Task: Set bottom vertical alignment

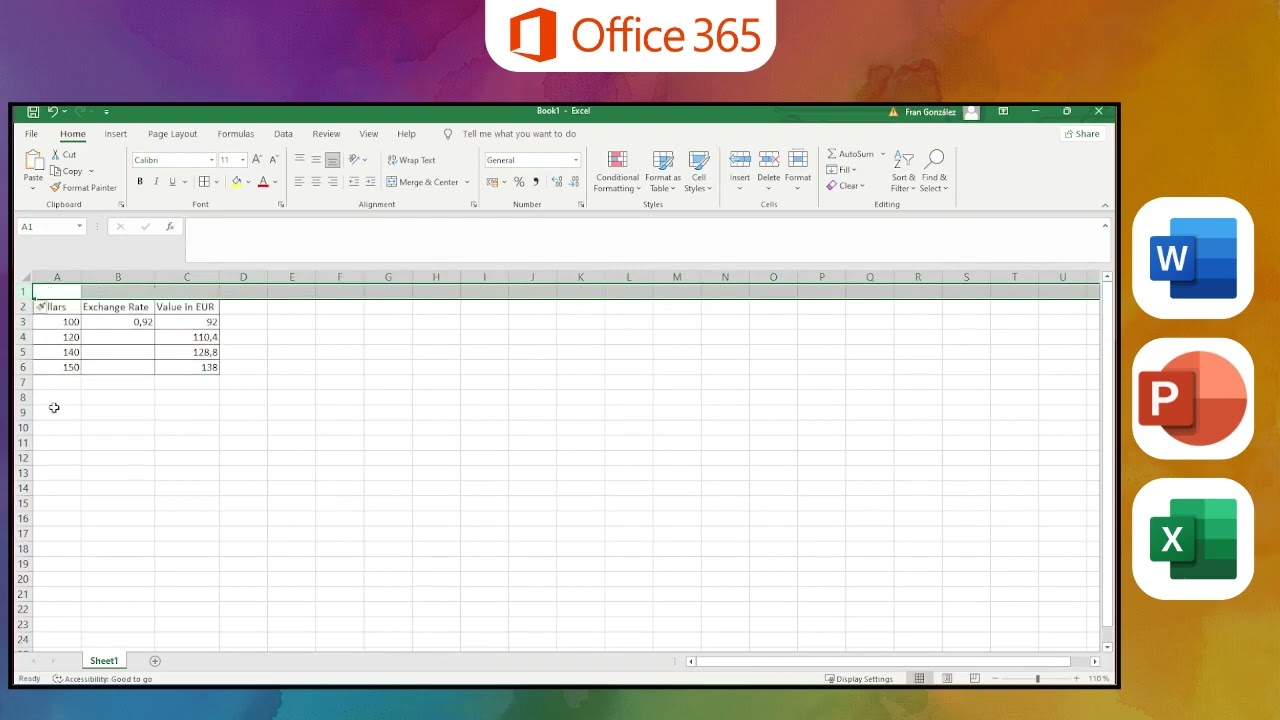Action: pos(332,160)
